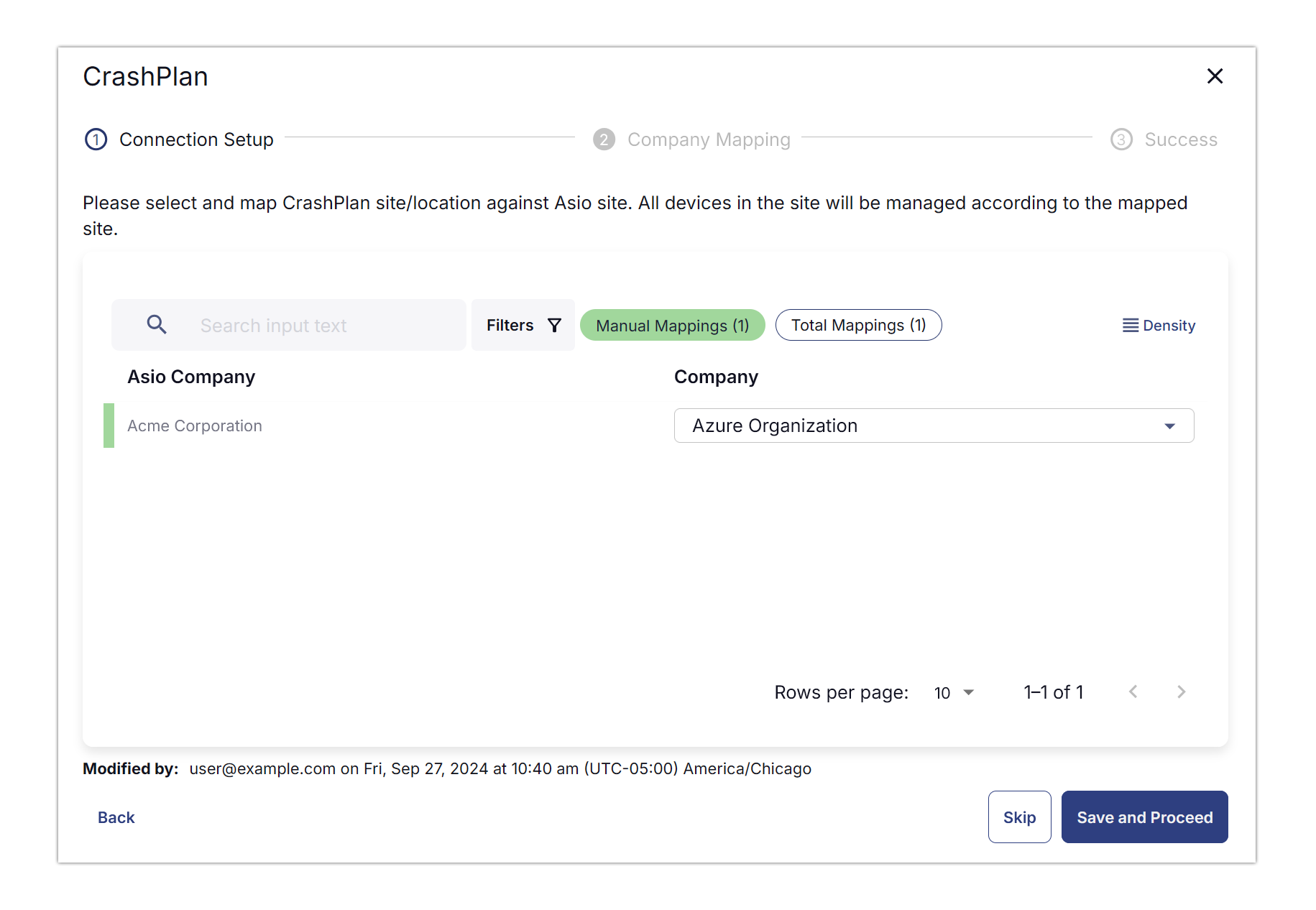
Task: Open Azure Organization company dropdown
Action: (934, 426)
